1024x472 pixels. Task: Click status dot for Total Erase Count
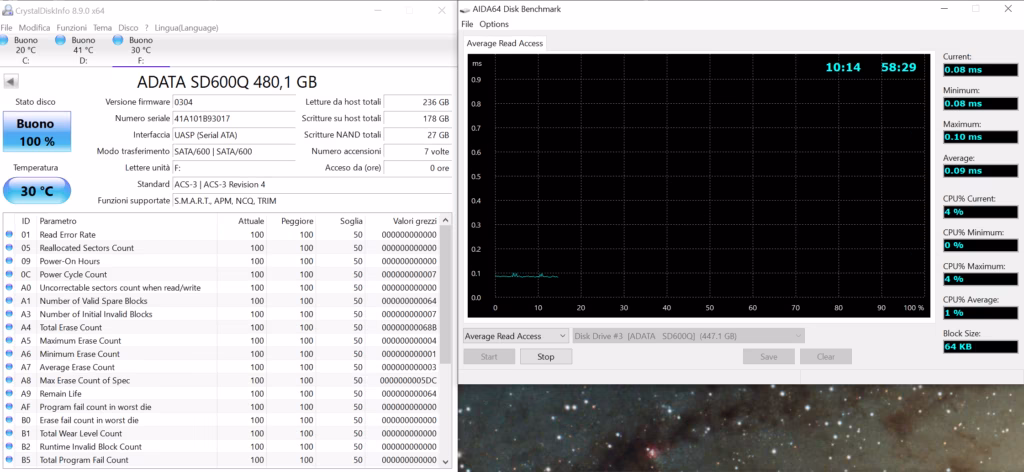(9, 327)
